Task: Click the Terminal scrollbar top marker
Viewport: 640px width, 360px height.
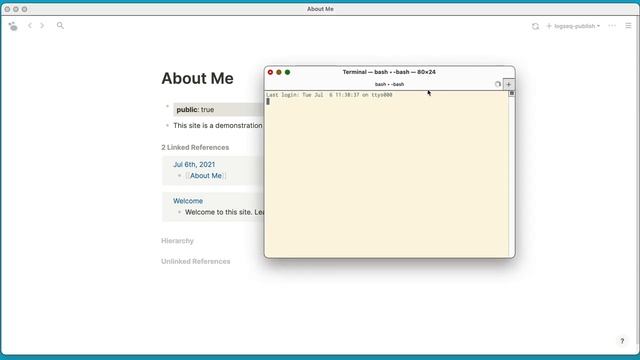Action: tap(511, 93)
